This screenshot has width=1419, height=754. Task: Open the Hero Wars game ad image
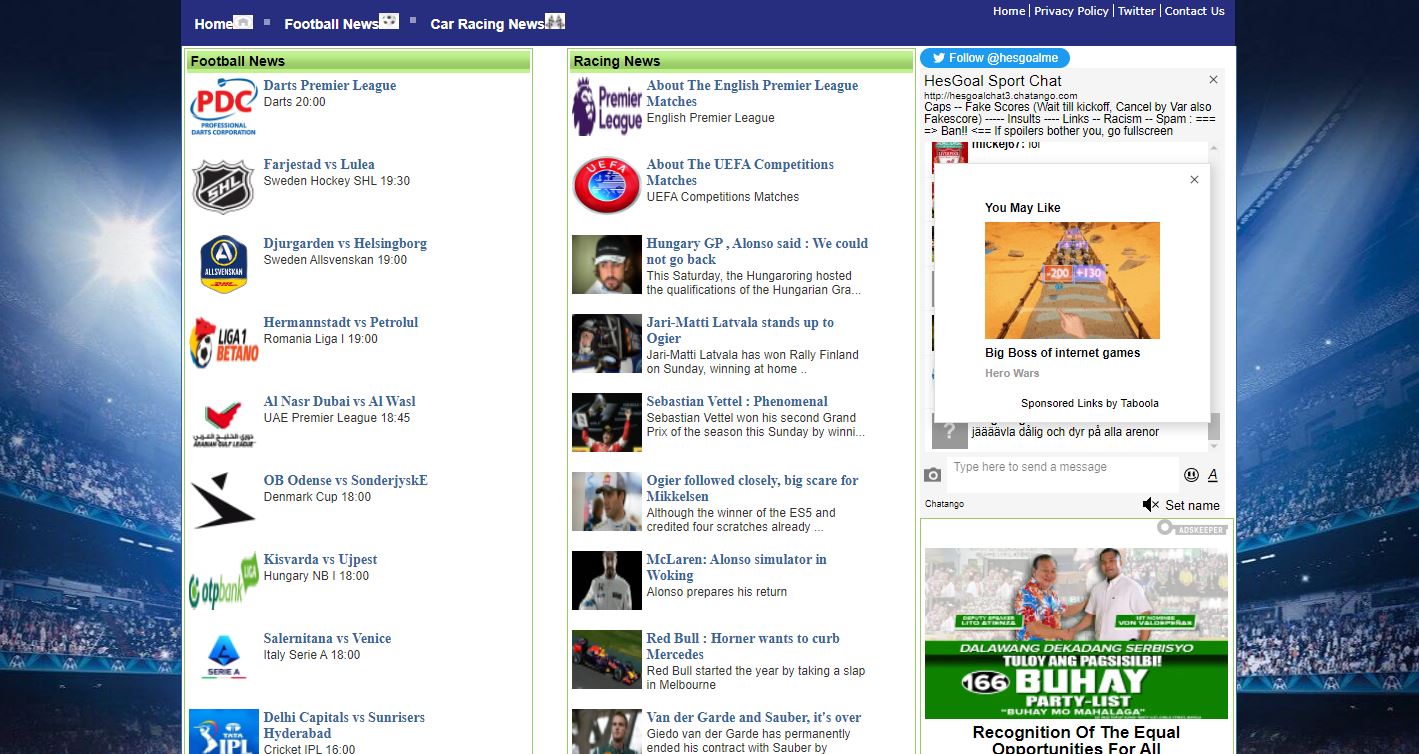(1072, 281)
